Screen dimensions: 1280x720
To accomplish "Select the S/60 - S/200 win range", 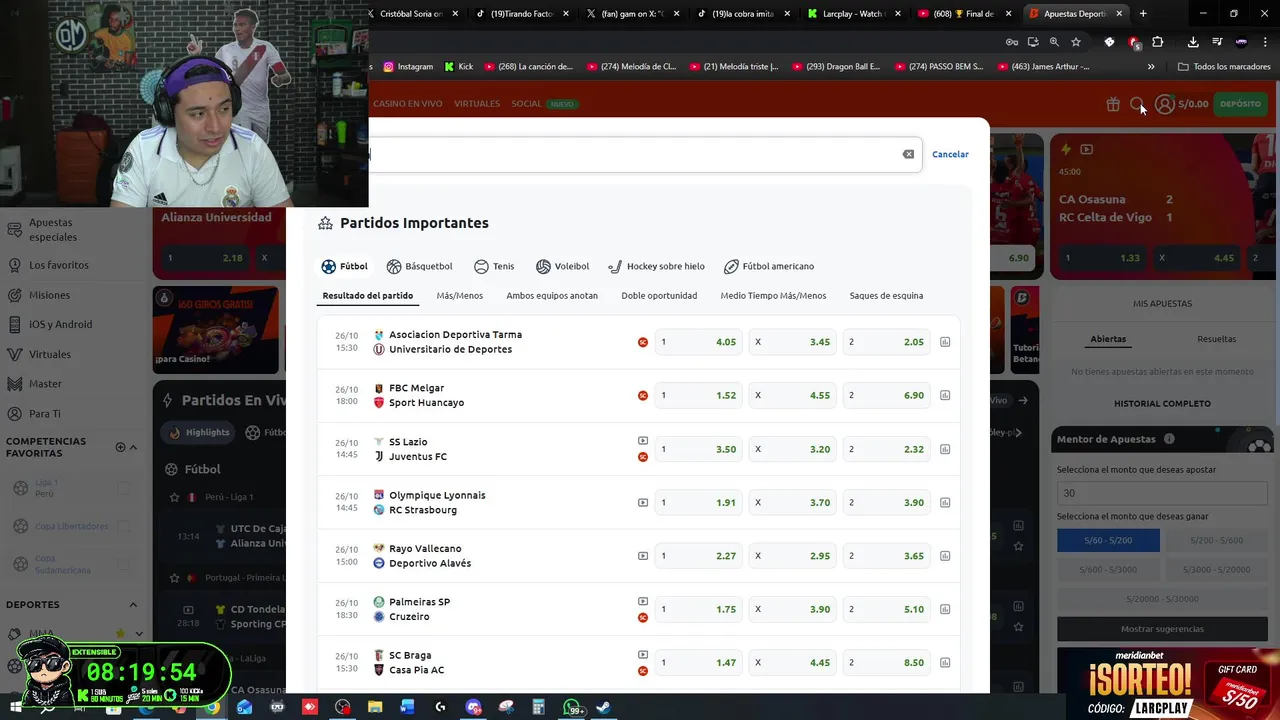I will coord(1108,540).
